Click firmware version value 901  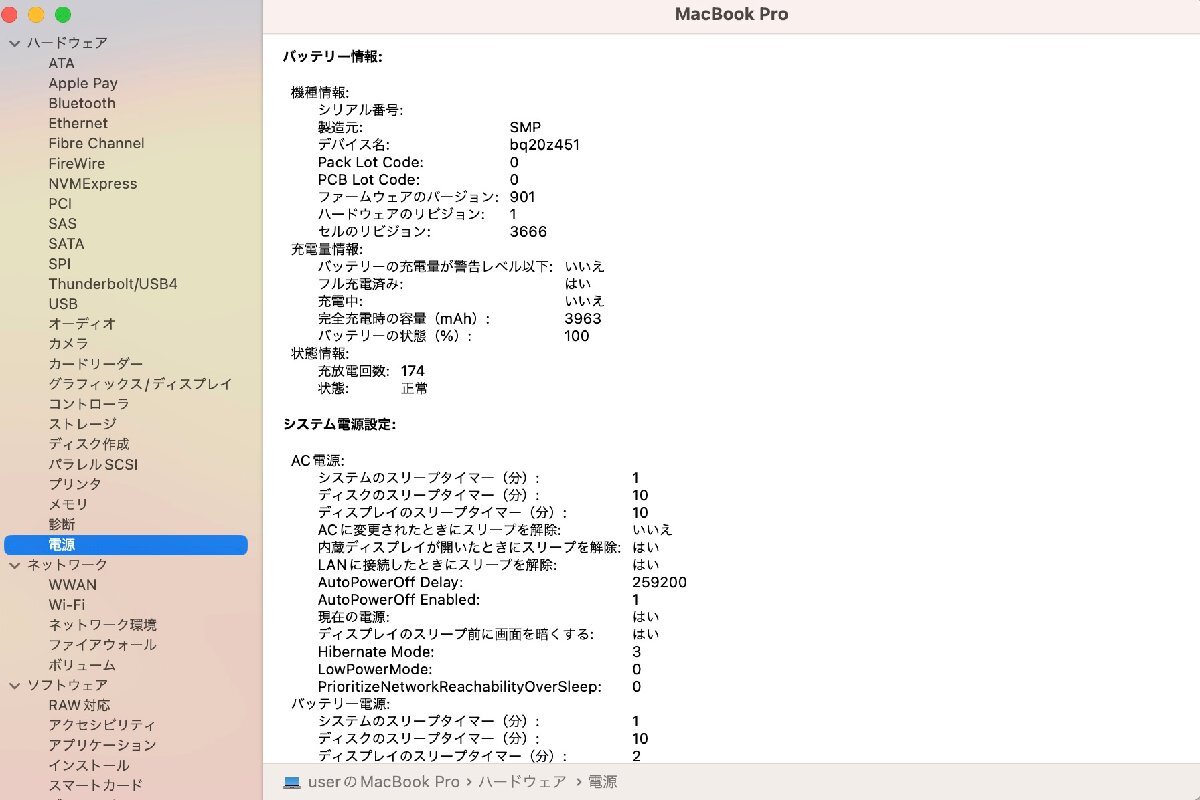(522, 197)
